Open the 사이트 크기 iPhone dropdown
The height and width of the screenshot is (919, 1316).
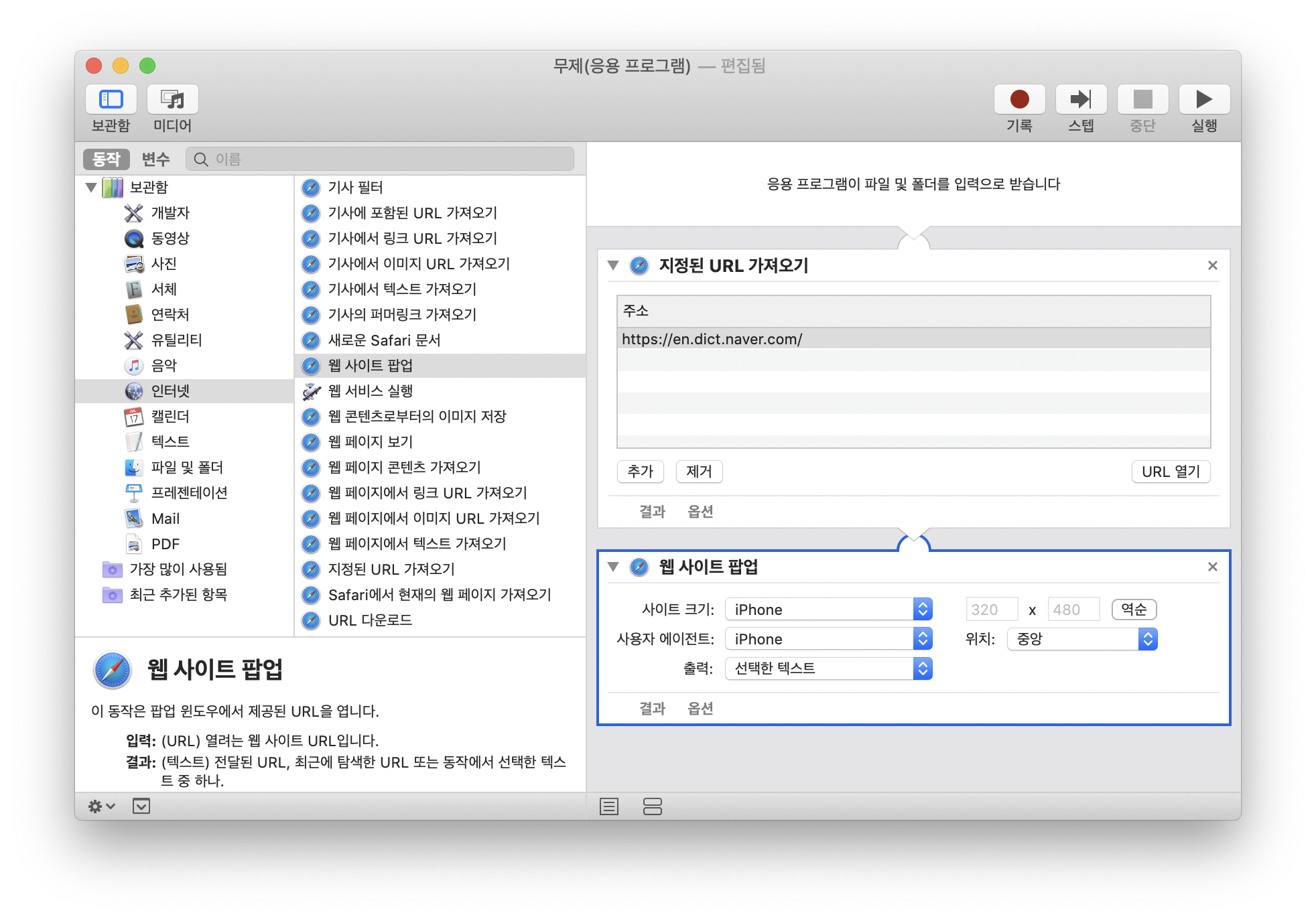(828, 610)
